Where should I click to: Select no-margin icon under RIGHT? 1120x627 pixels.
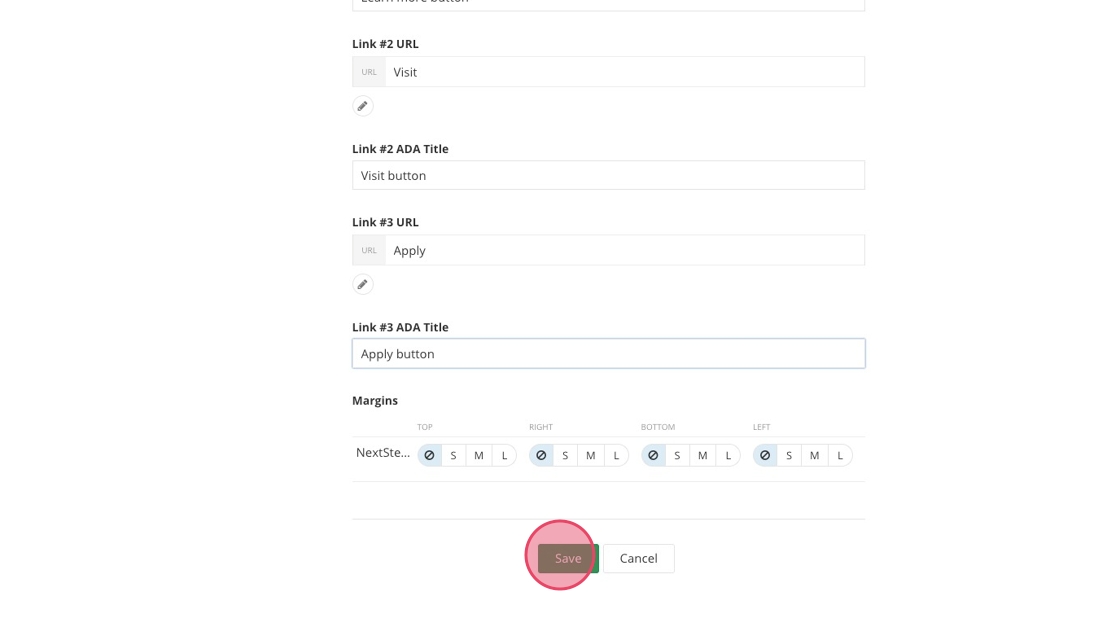click(541, 455)
